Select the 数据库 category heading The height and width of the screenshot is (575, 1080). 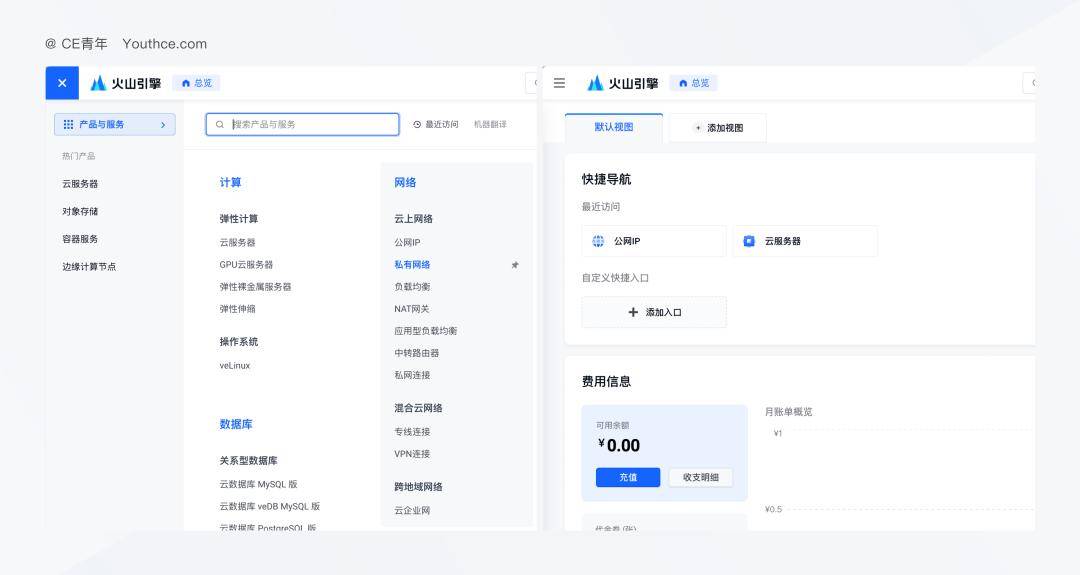coord(236,424)
